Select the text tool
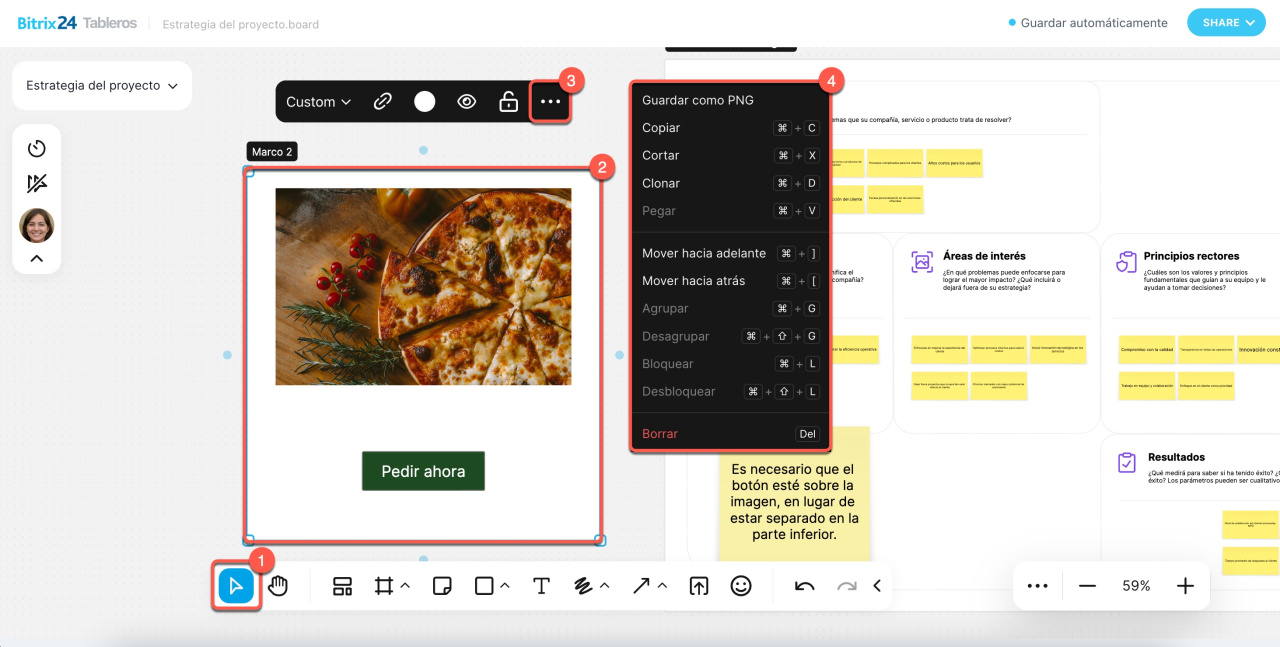 point(541,586)
